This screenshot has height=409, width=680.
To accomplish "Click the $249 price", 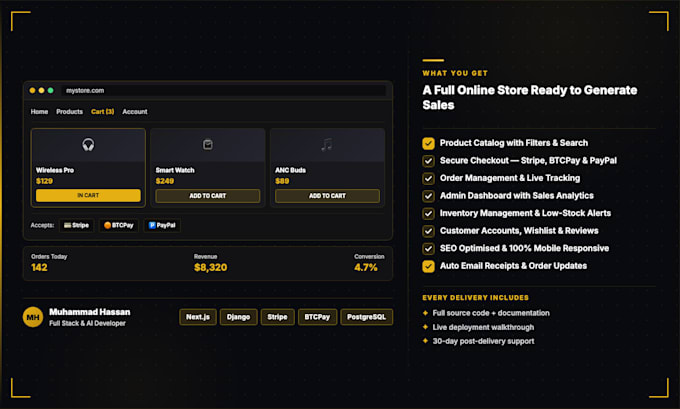I will click(x=164, y=181).
